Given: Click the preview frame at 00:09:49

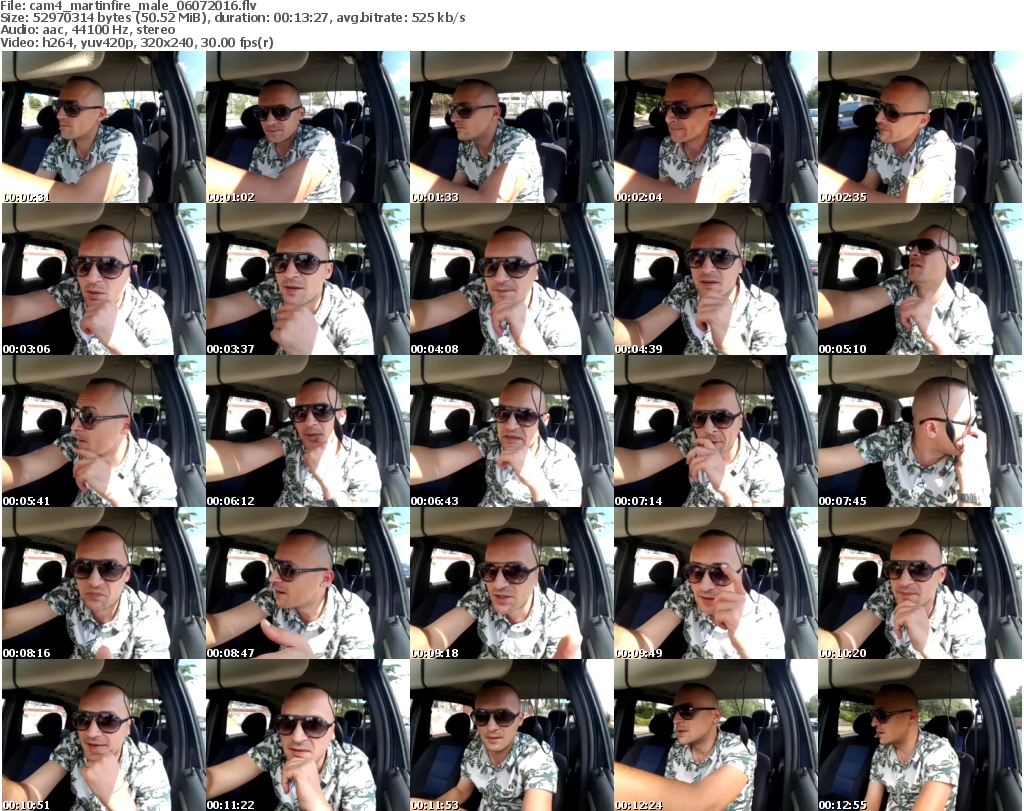Looking at the screenshot, I should tap(715, 583).
